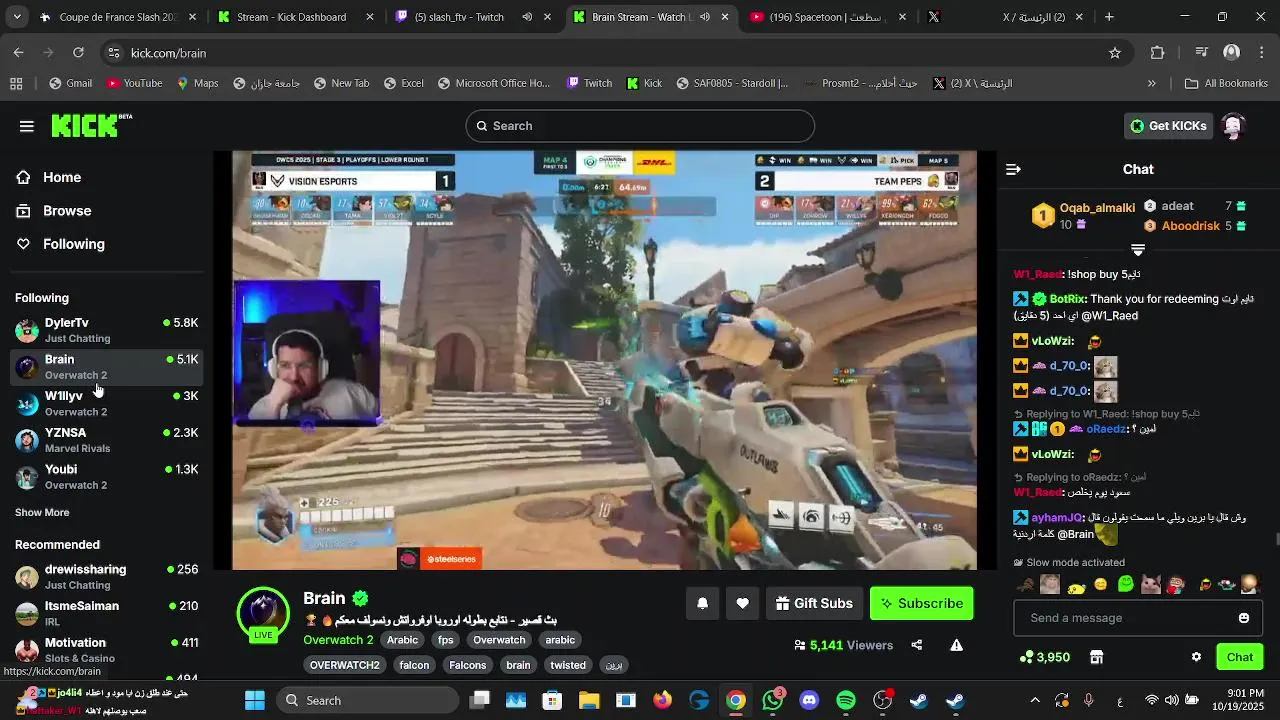The image size is (1280, 720).
Task: Expand the chat leaderboard chevron
Action: pos(1138,249)
